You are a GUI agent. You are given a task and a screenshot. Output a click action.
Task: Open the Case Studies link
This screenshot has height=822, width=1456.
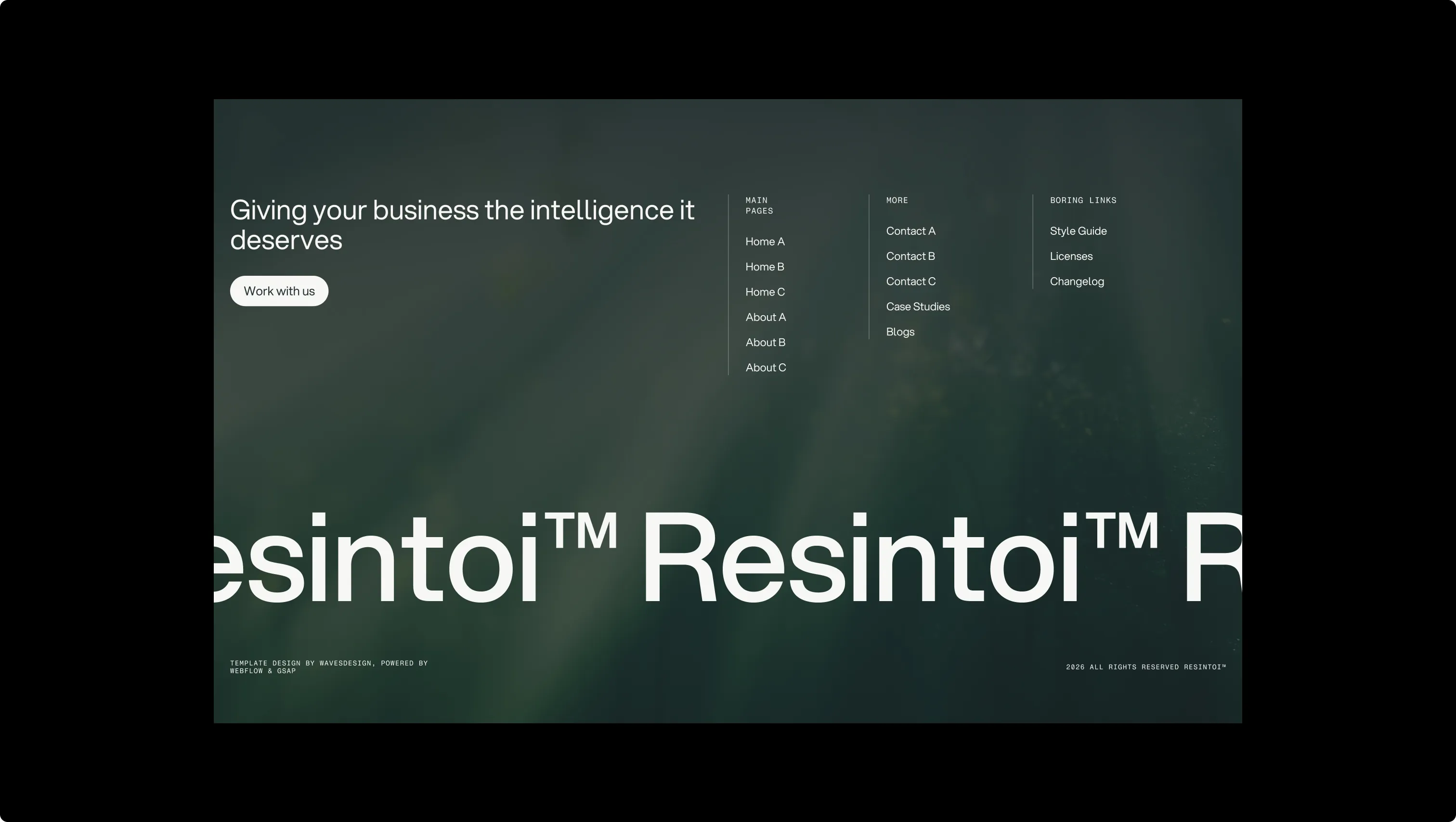(918, 307)
